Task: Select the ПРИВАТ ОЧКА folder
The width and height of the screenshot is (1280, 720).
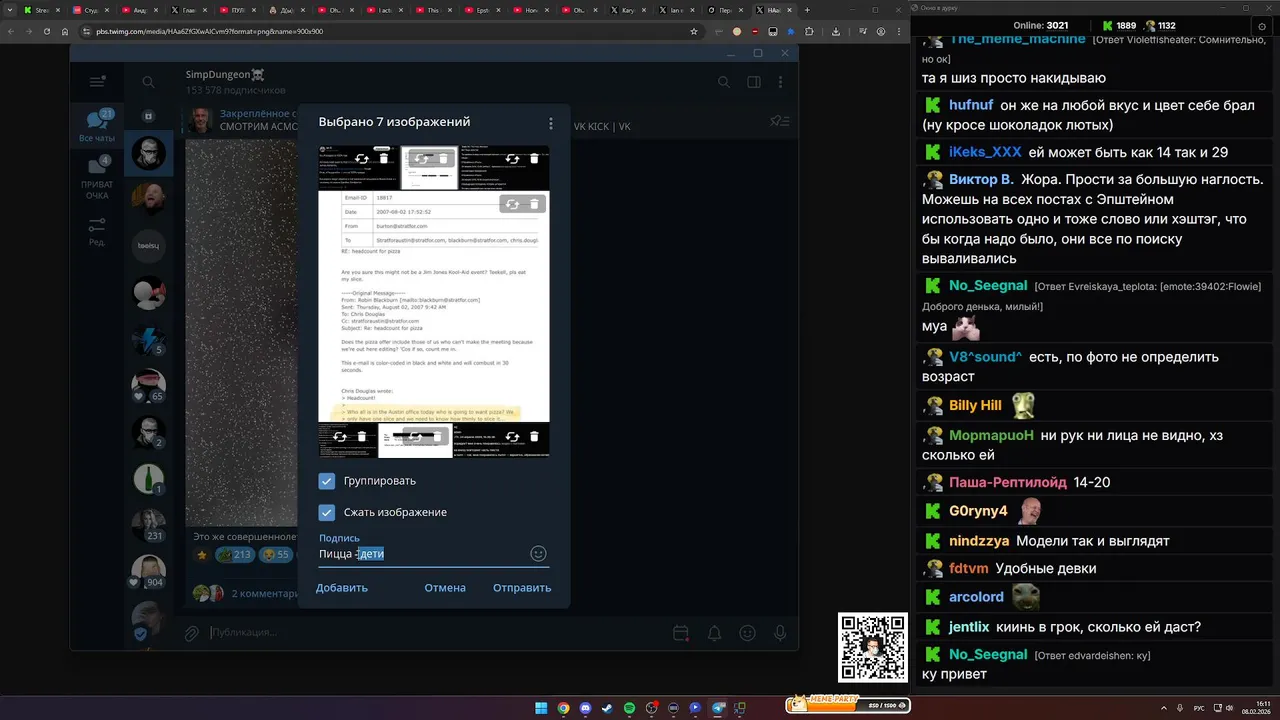Action: [x=97, y=178]
